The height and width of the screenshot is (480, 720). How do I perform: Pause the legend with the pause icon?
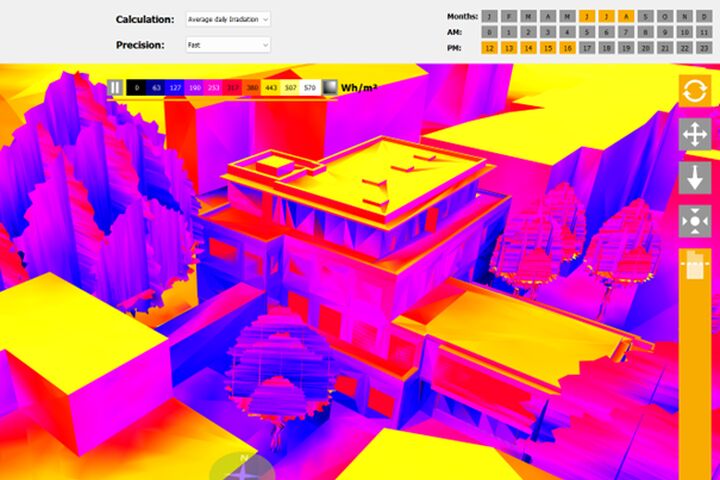coord(115,88)
